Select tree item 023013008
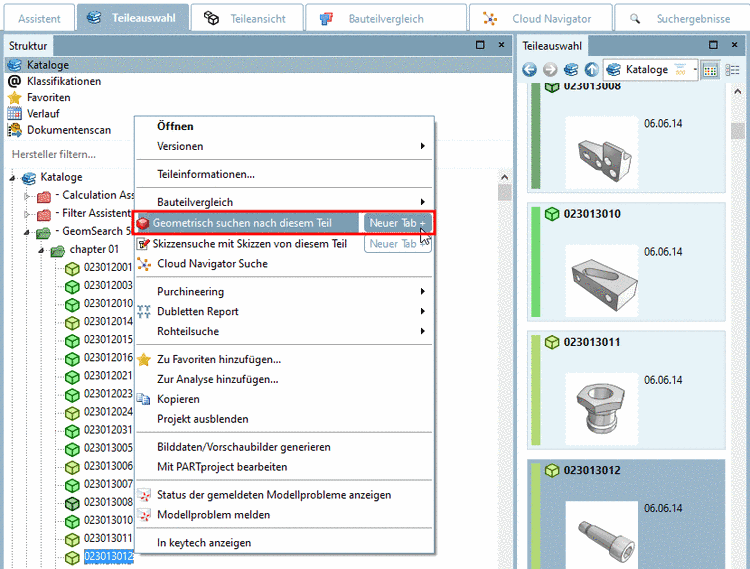 pyautogui.click(x=108, y=502)
